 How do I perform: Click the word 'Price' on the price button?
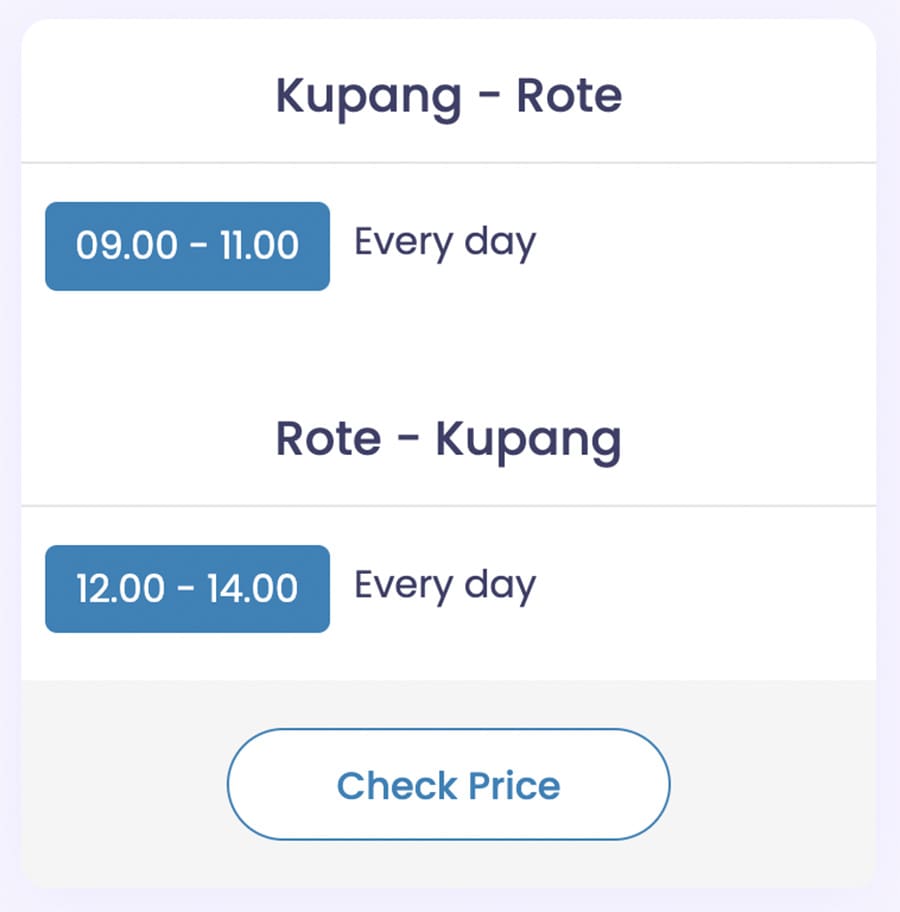pyautogui.click(x=514, y=786)
